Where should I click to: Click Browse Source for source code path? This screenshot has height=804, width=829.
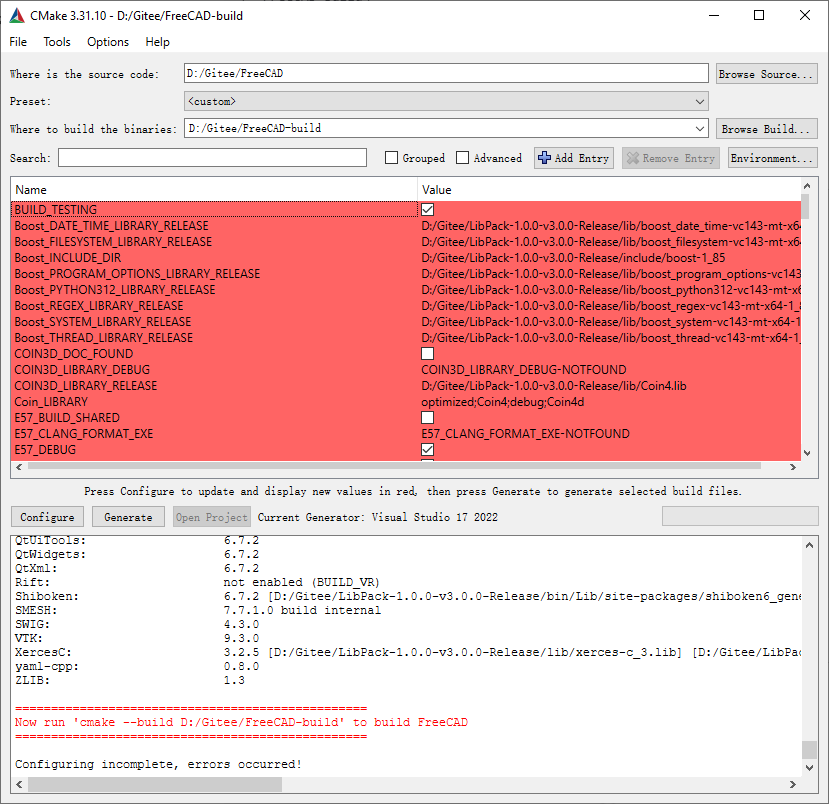pyautogui.click(x=766, y=73)
